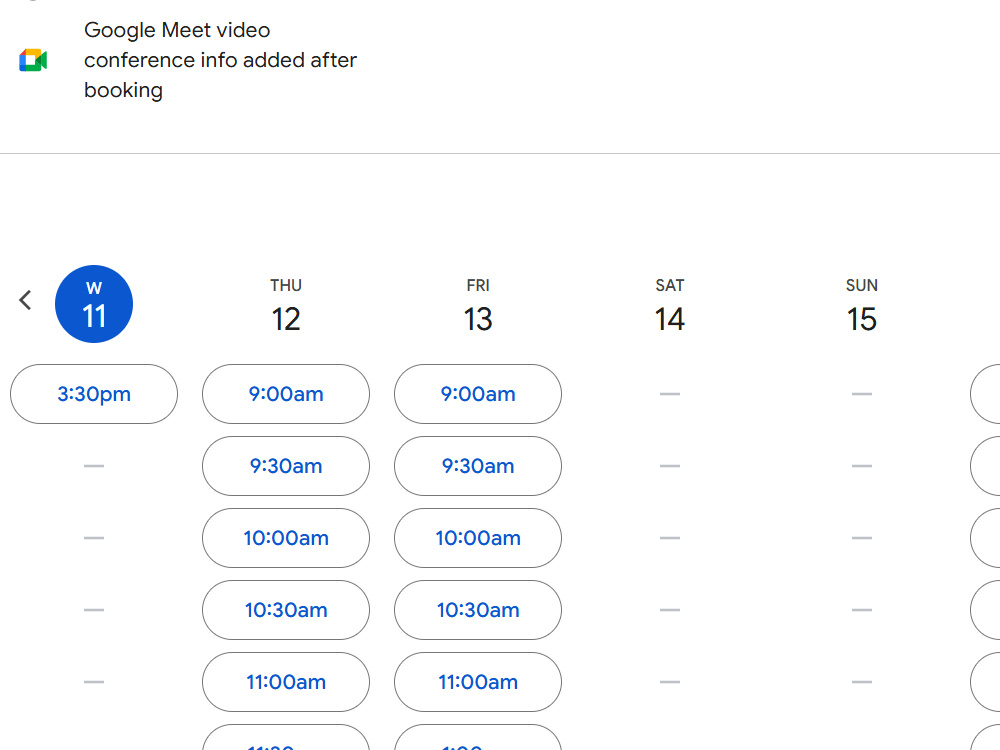Book Friday 9:00am appointment slot

coord(478,394)
